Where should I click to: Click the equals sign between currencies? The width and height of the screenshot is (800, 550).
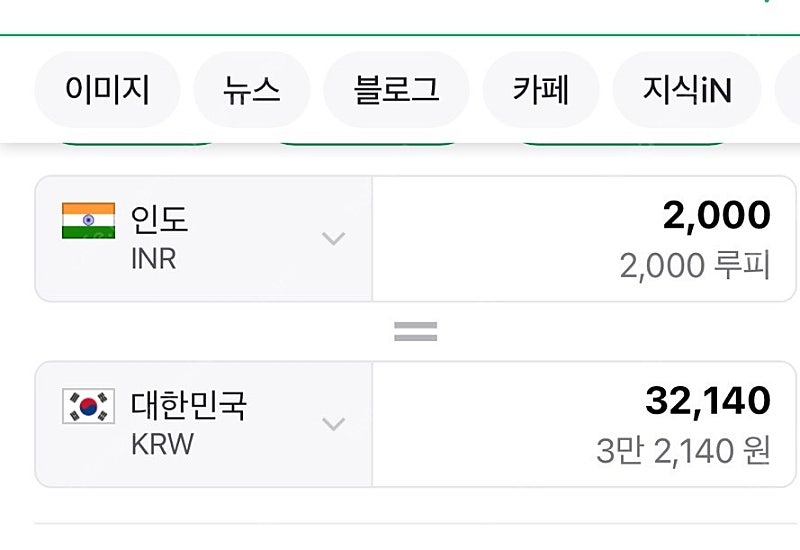point(415,332)
